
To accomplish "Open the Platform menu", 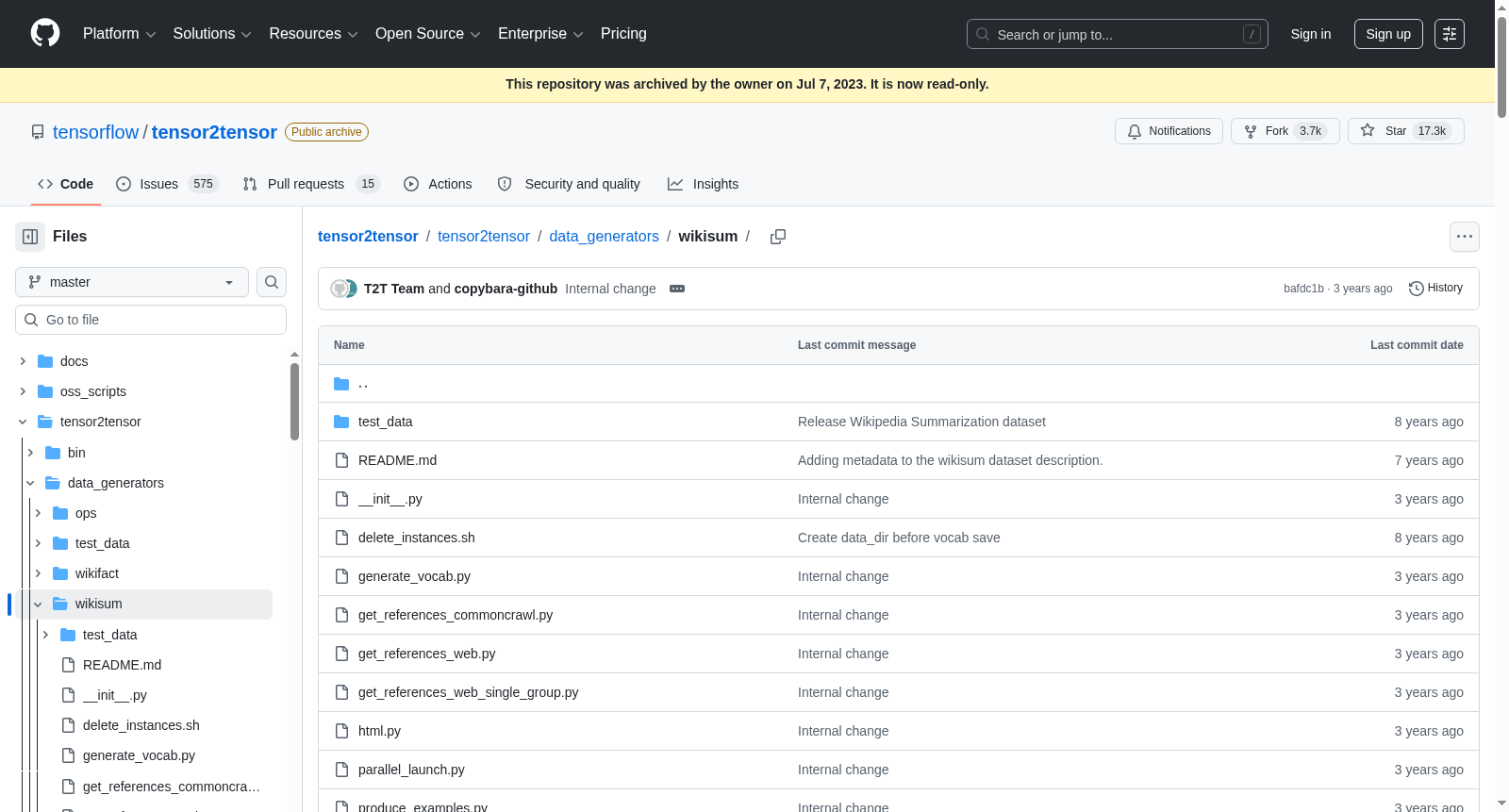I will pos(120,34).
